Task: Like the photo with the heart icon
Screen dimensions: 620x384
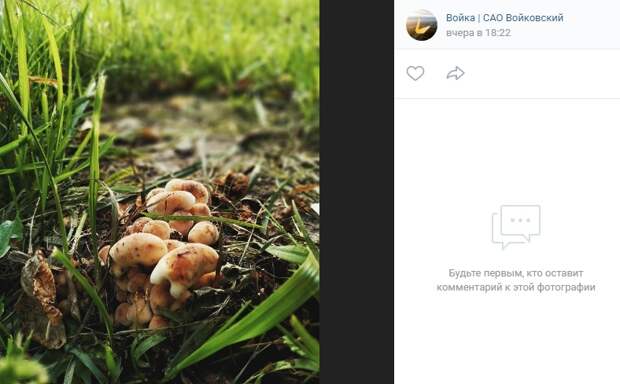Action: tap(415, 73)
